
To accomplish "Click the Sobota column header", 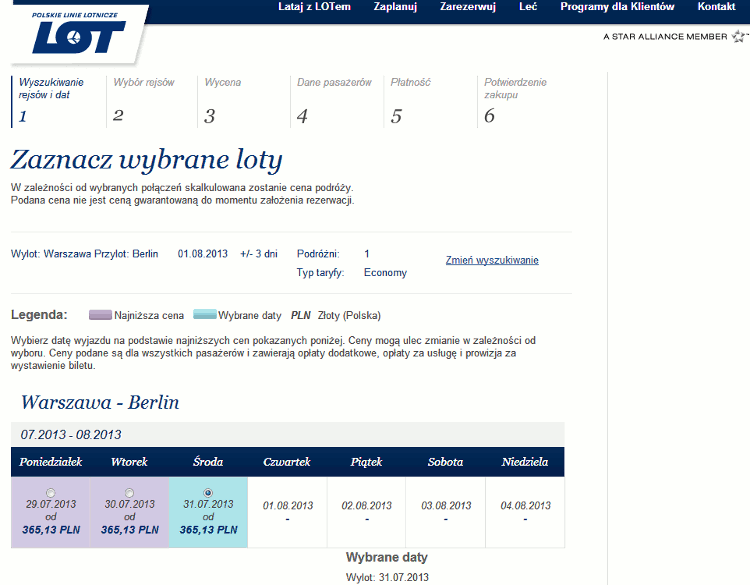I will [445, 462].
